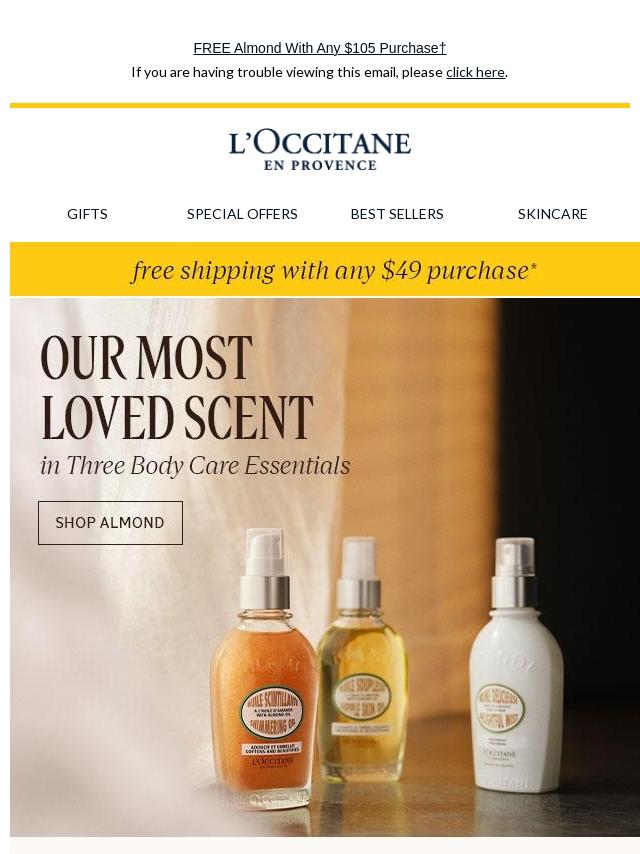The image size is (640, 854).
Task: Click the "Our Most Loved Scent" headline
Action: coord(176,387)
